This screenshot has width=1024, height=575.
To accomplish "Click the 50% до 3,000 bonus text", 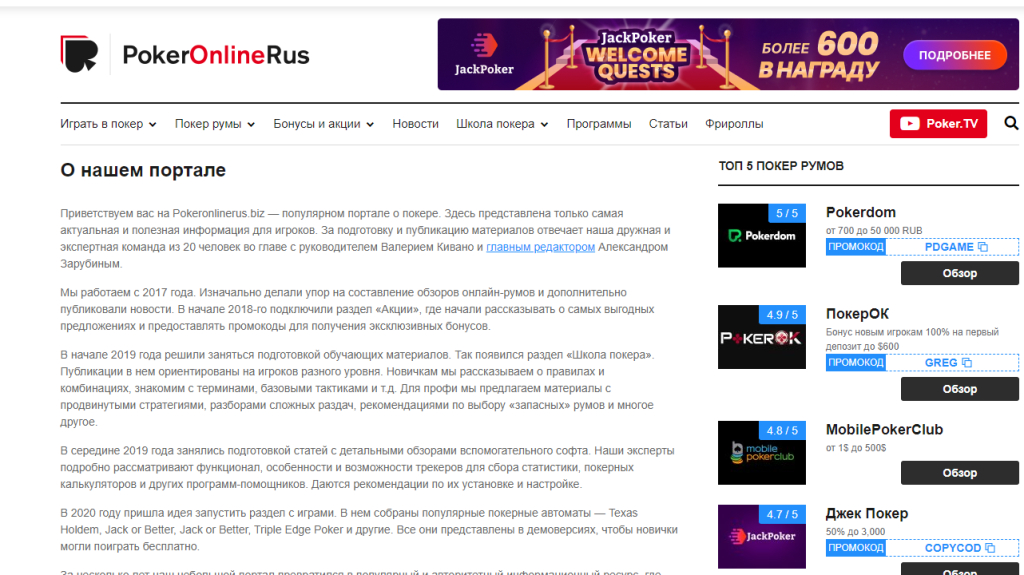I will (856, 532).
